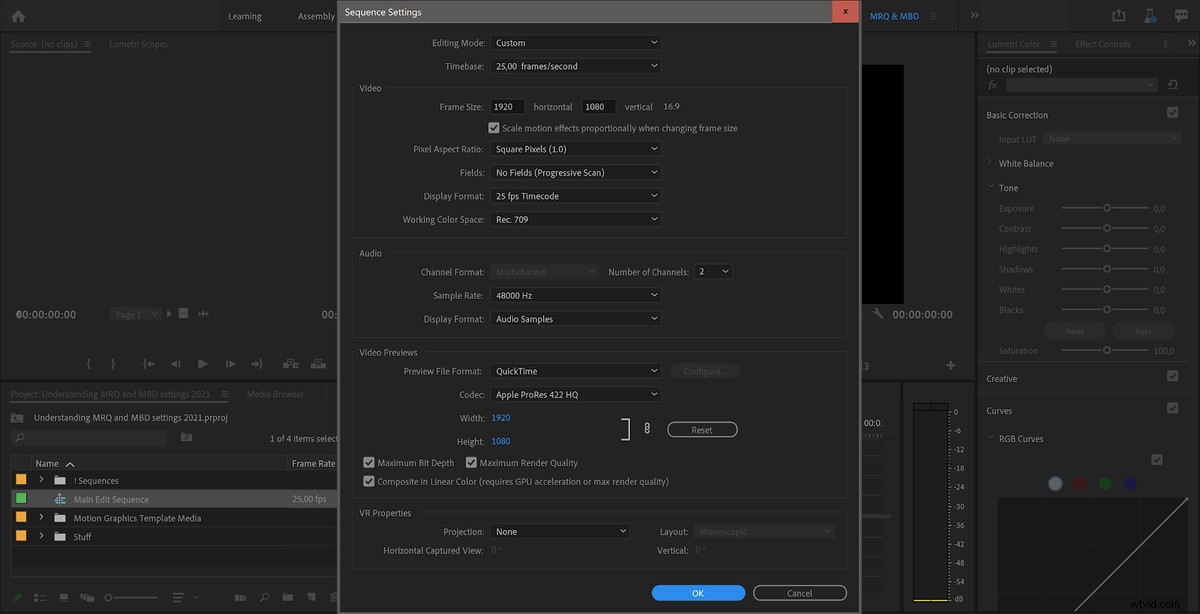The image size is (1200, 614).
Task: Click the blue 1920 Width value field
Action: tap(500, 417)
